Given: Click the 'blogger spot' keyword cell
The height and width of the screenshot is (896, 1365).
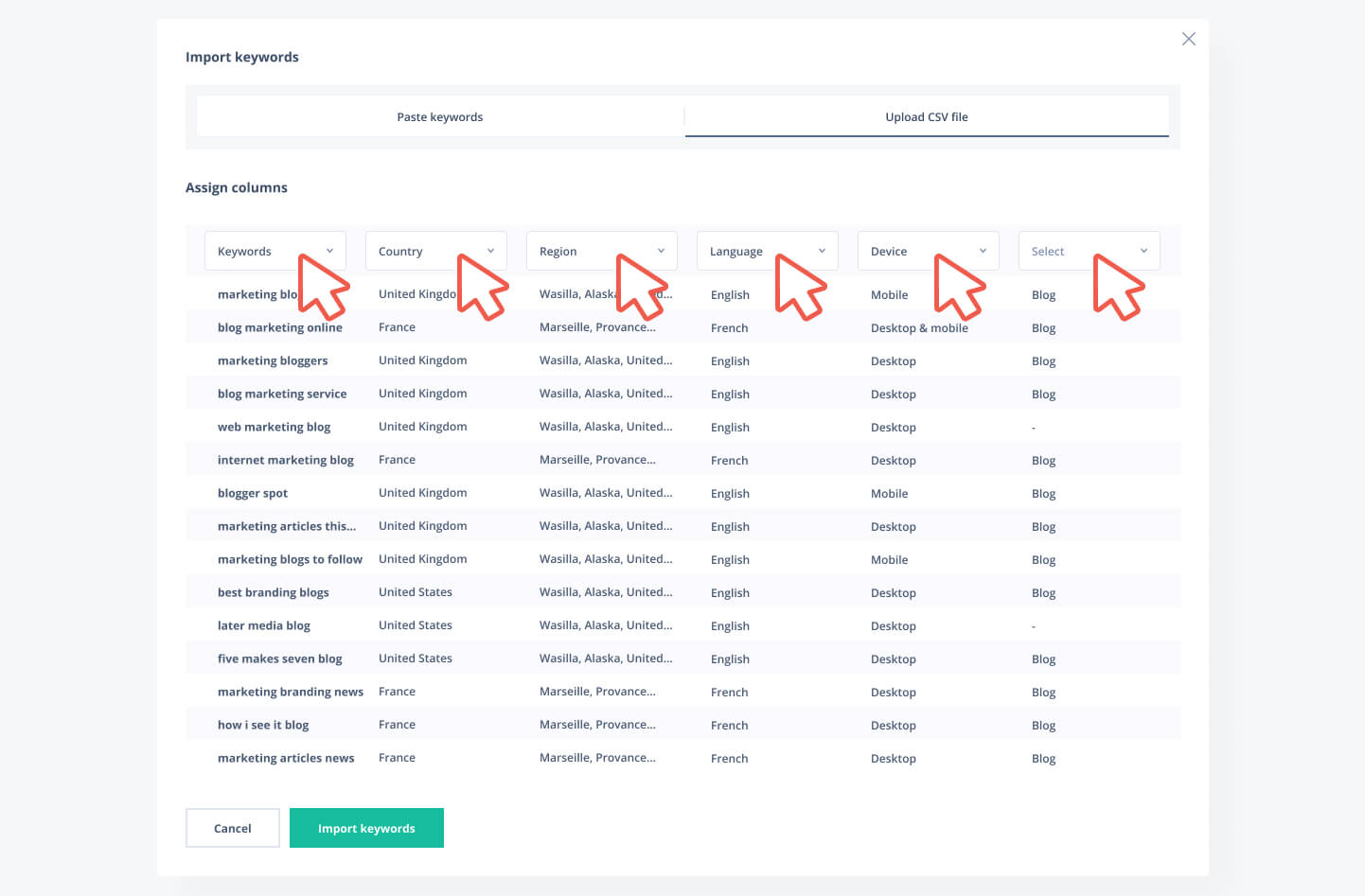Looking at the screenshot, I should (x=253, y=493).
